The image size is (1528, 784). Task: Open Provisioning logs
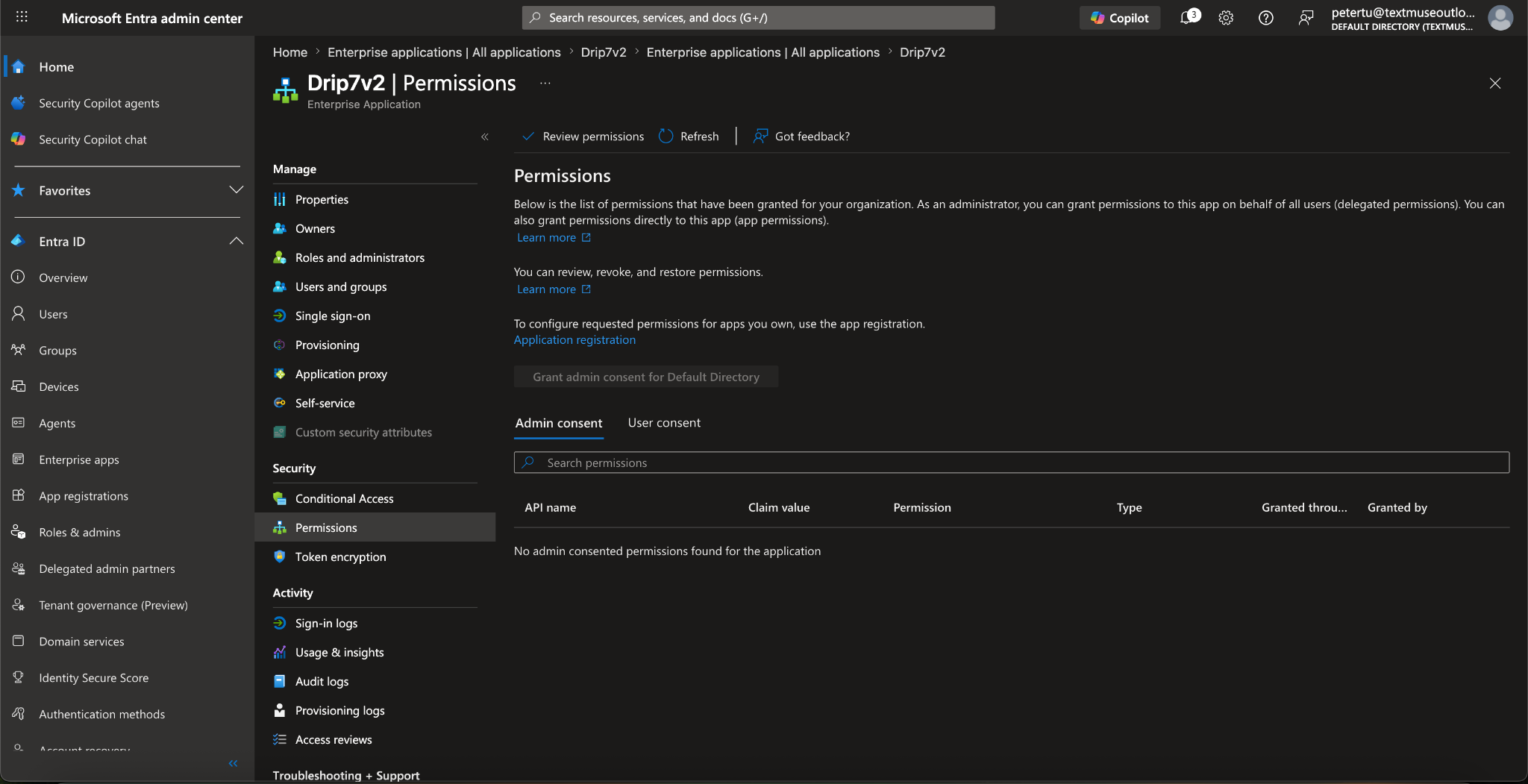[340, 710]
